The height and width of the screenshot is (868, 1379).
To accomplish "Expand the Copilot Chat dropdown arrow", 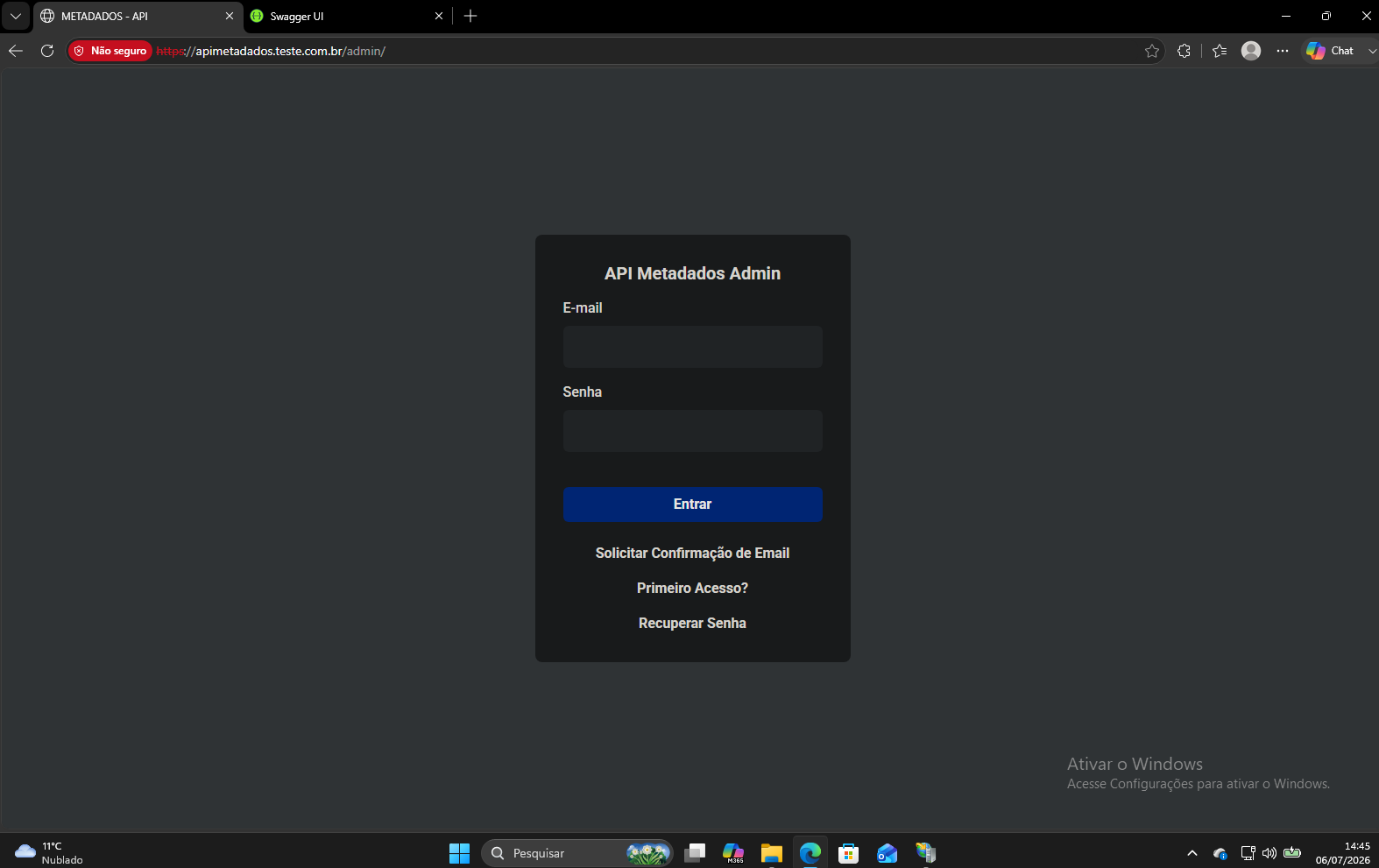I will click(1371, 51).
